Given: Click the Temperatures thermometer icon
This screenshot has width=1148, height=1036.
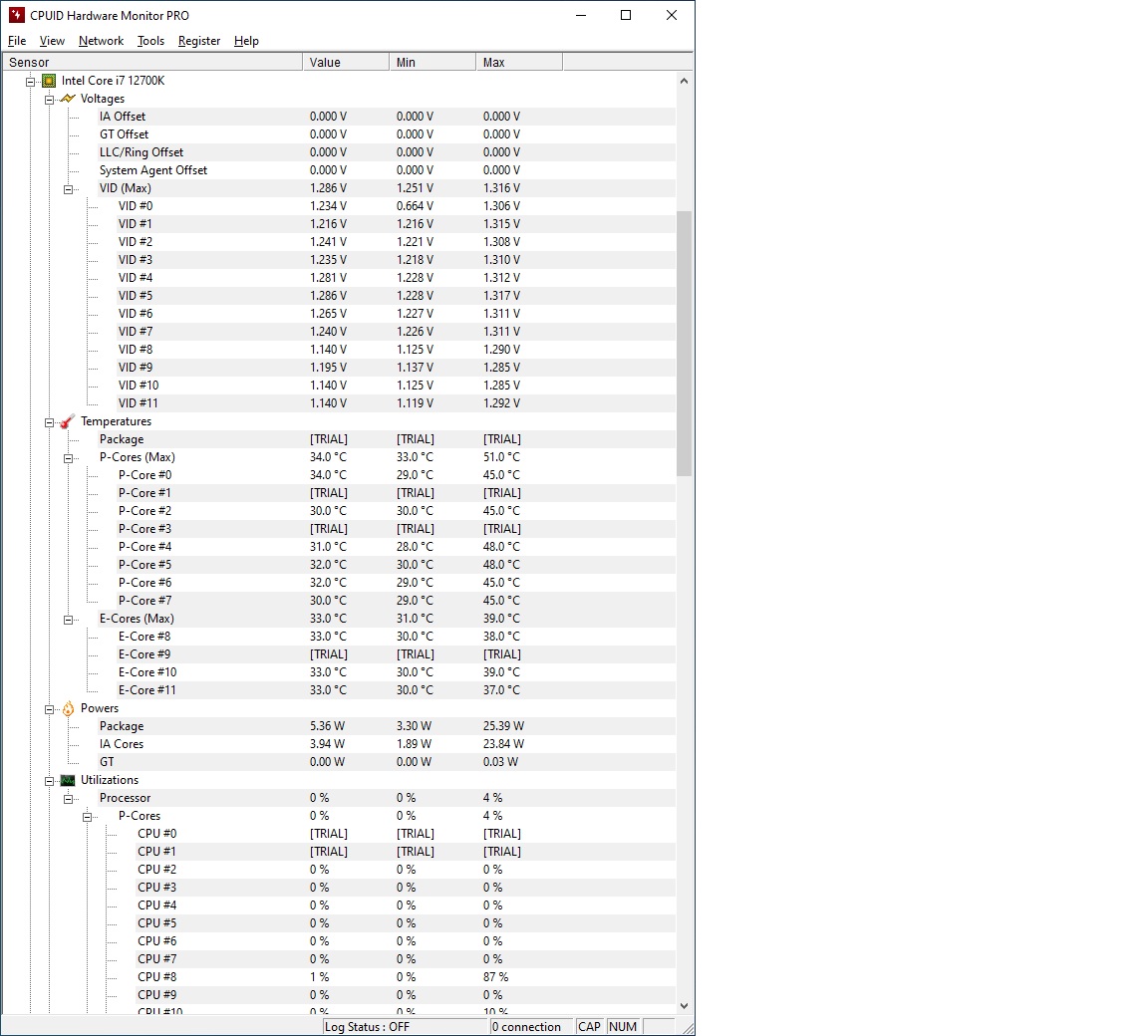Looking at the screenshot, I should tap(68, 421).
